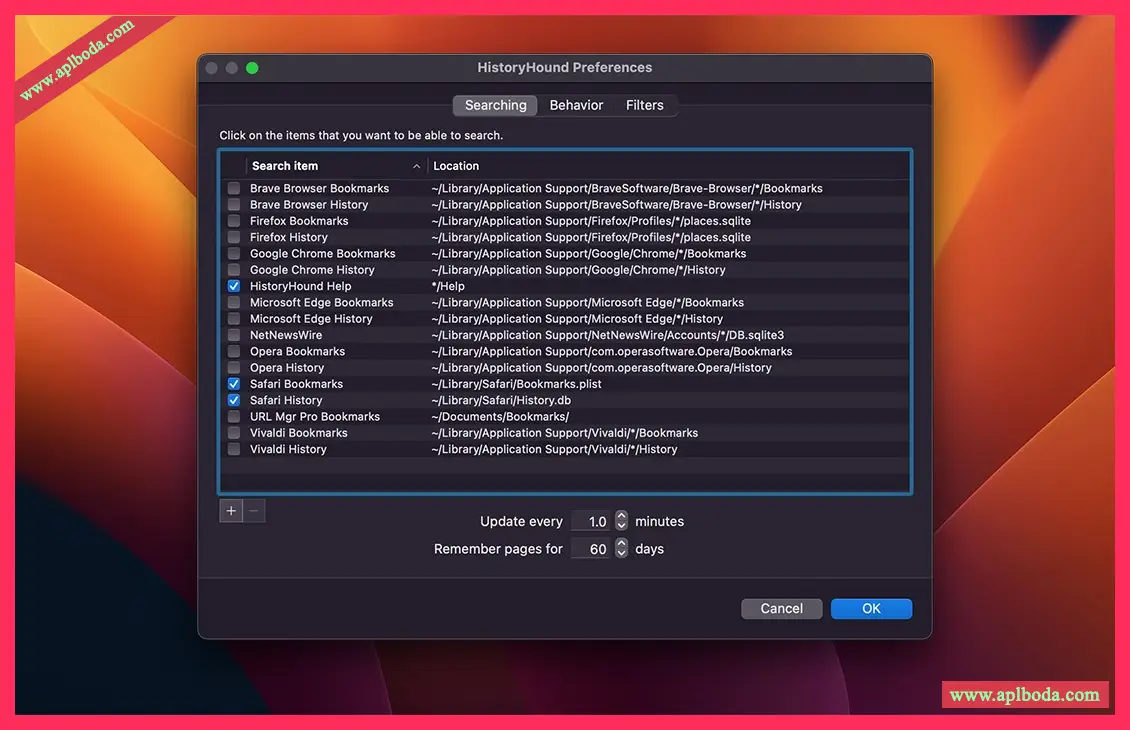
Task: Select the Firefox History row name
Action: 288,237
